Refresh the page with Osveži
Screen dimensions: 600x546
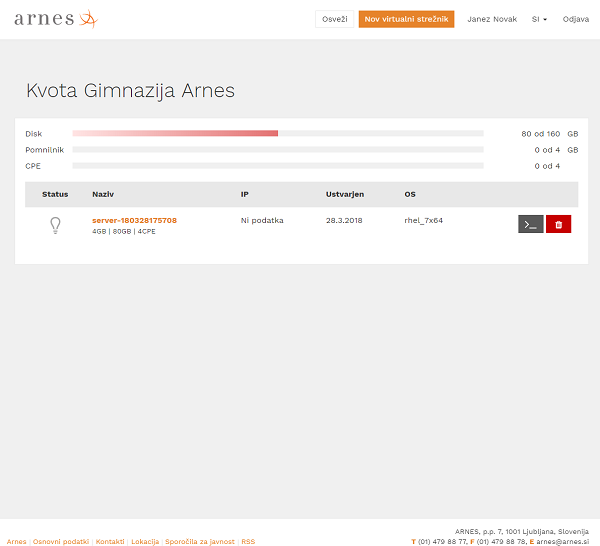[x=334, y=19]
